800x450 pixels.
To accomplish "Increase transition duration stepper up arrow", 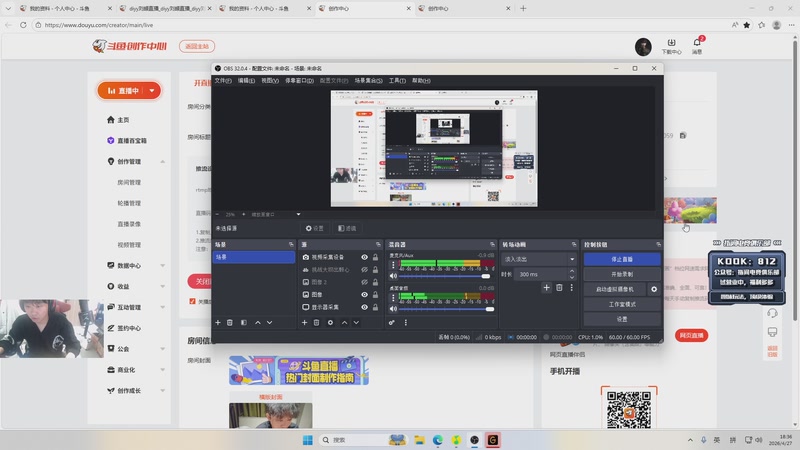I will tap(572, 271).
